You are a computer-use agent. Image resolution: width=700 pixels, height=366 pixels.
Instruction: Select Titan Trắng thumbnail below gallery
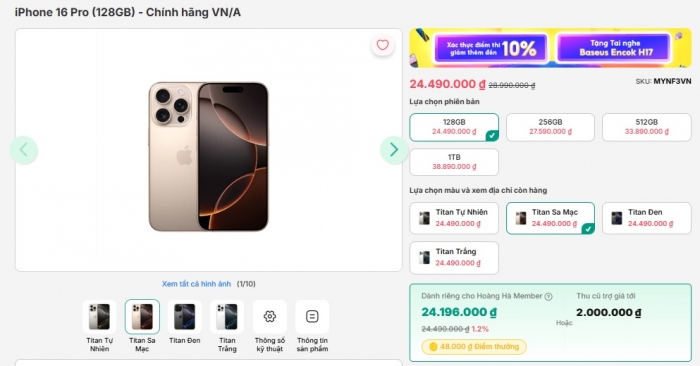pos(227,316)
